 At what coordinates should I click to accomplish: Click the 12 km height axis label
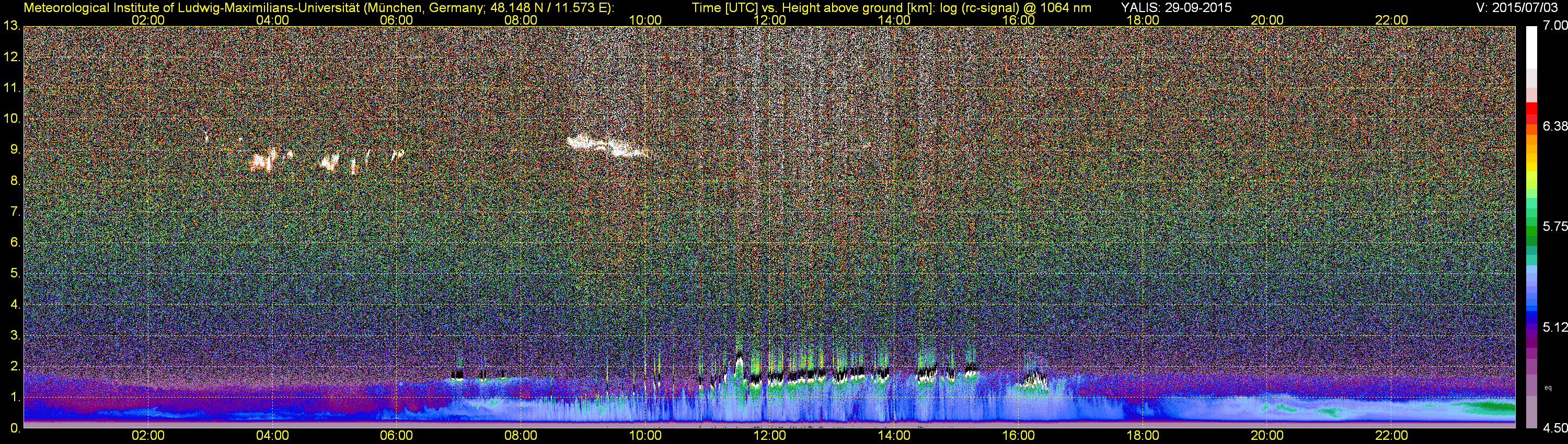(x=11, y=57)
